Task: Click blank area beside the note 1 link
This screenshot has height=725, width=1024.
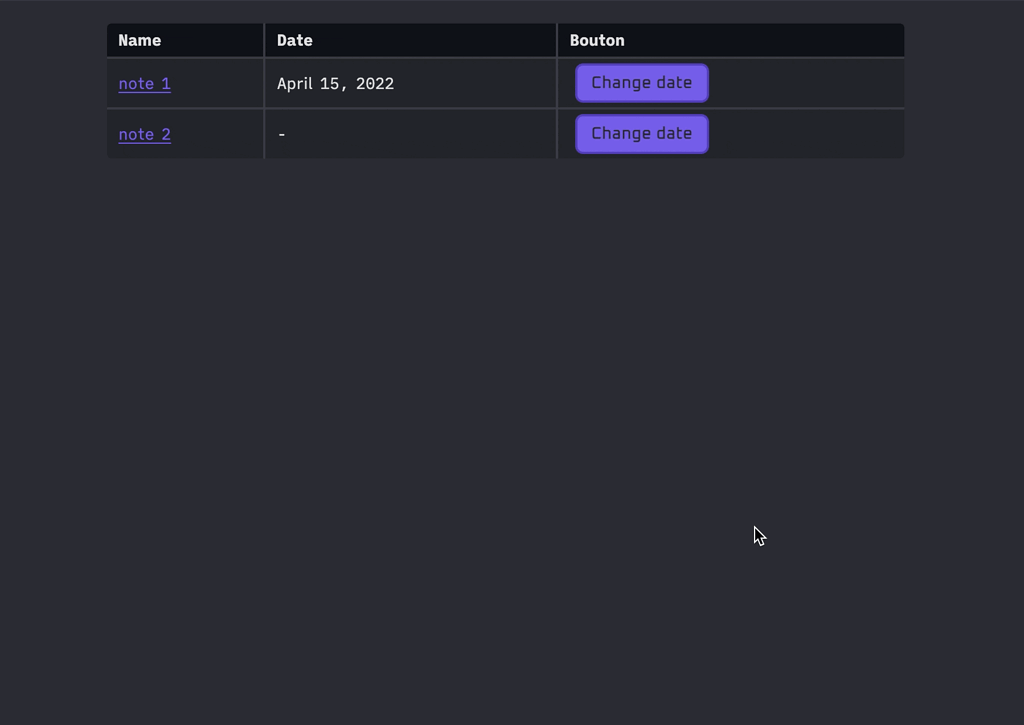Action: pyautogui.click(x=217, y=84)
